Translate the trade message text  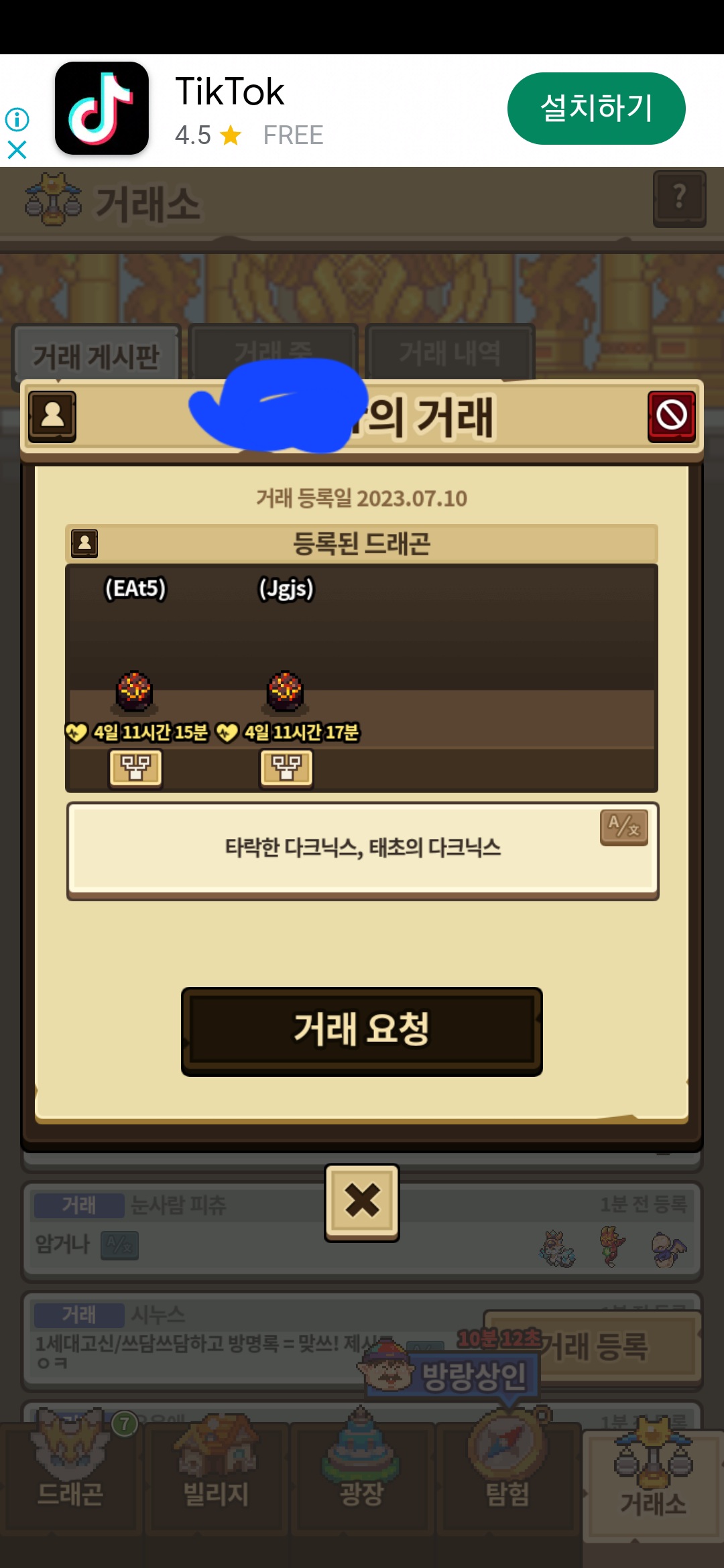point(624,828)
